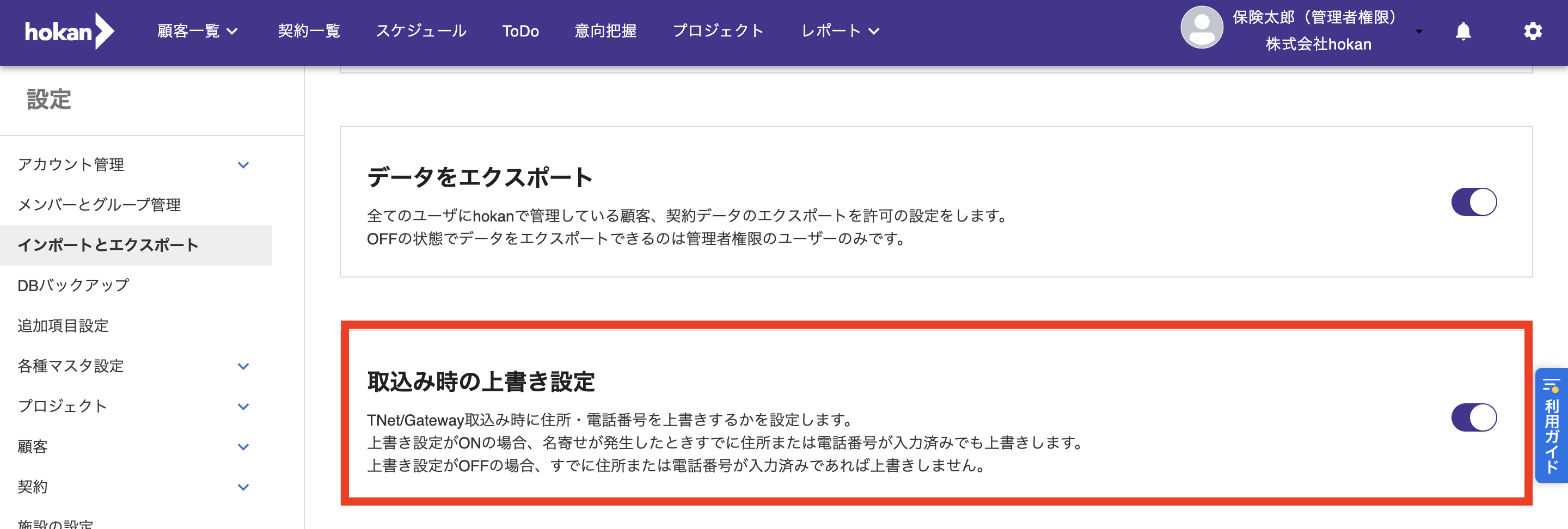Expand 契約 section in sidebar
This screenshot has height=529, width=1568.
point(243,487)
